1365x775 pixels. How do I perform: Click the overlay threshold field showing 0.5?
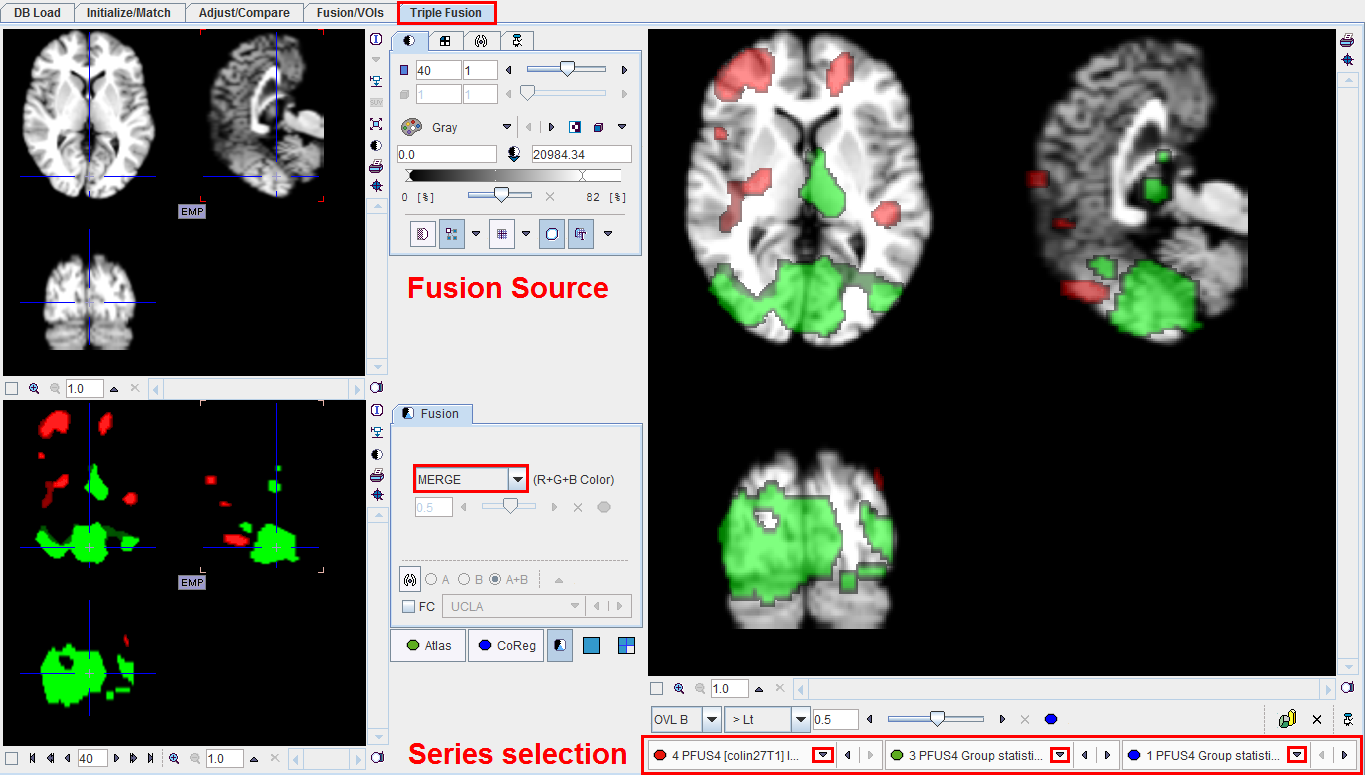836,719
